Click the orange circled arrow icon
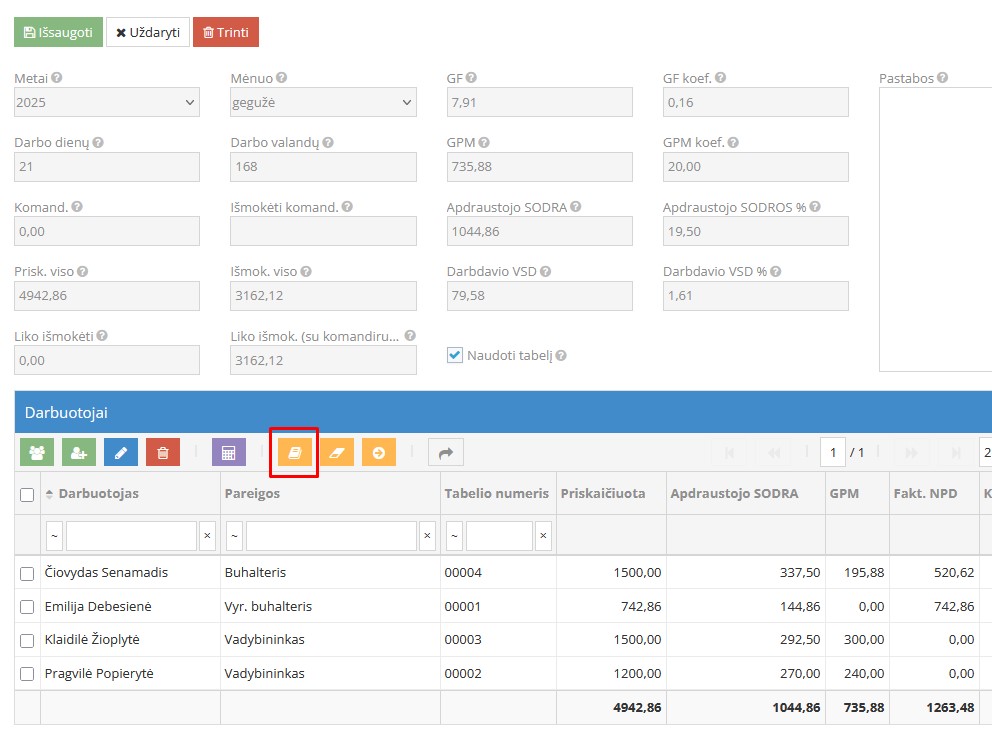 click(x=379, y=453)
